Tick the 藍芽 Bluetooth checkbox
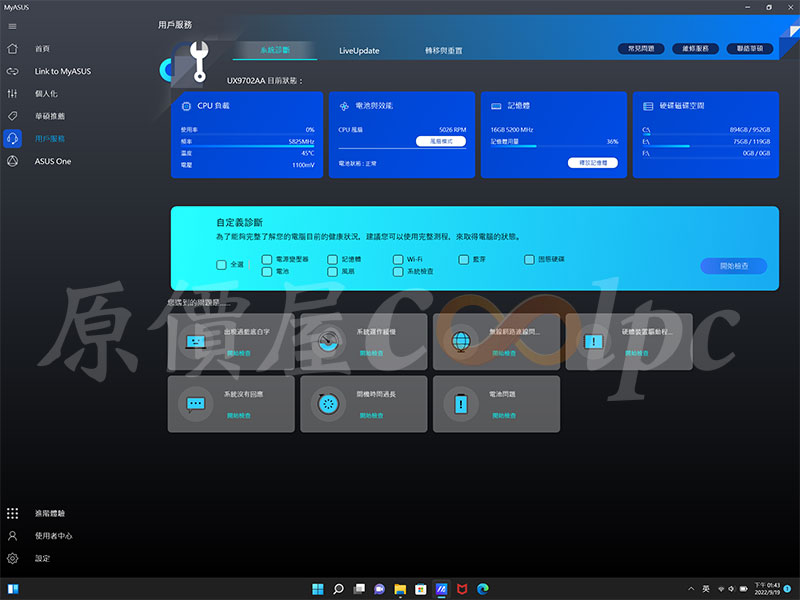 point(464,259)
